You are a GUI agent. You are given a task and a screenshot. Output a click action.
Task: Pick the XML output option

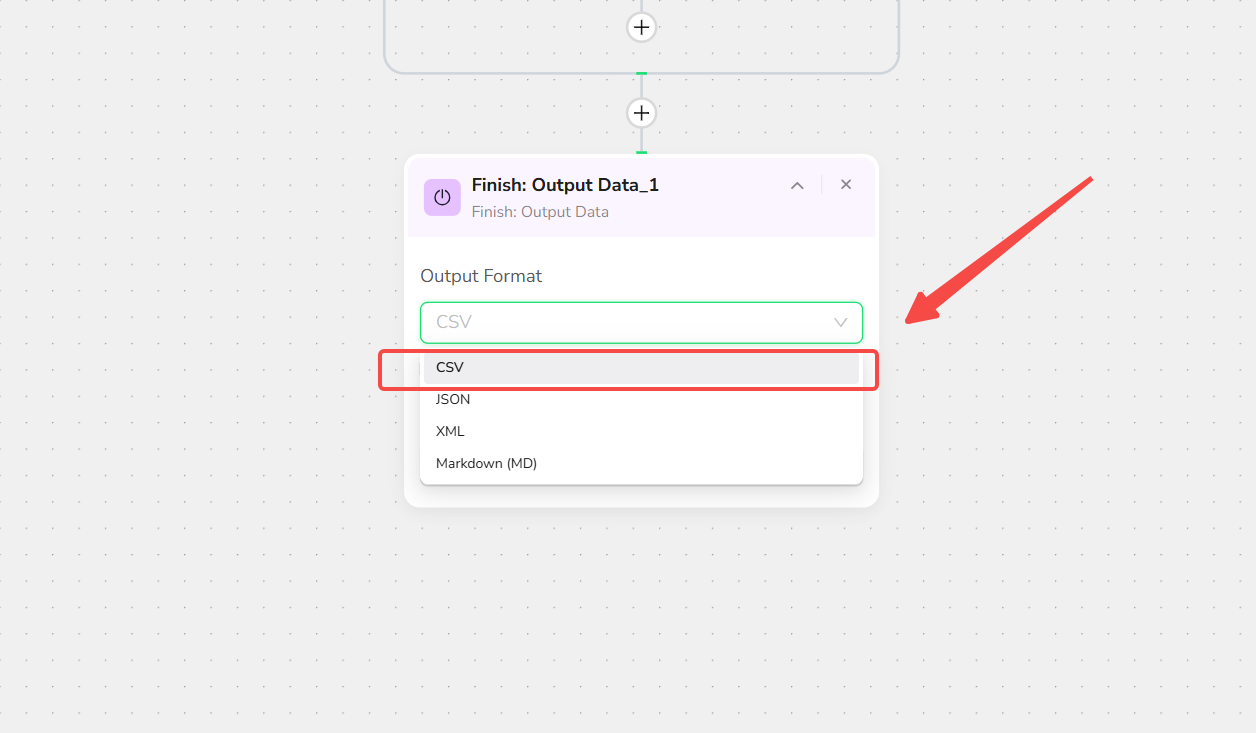pos(641,431)
